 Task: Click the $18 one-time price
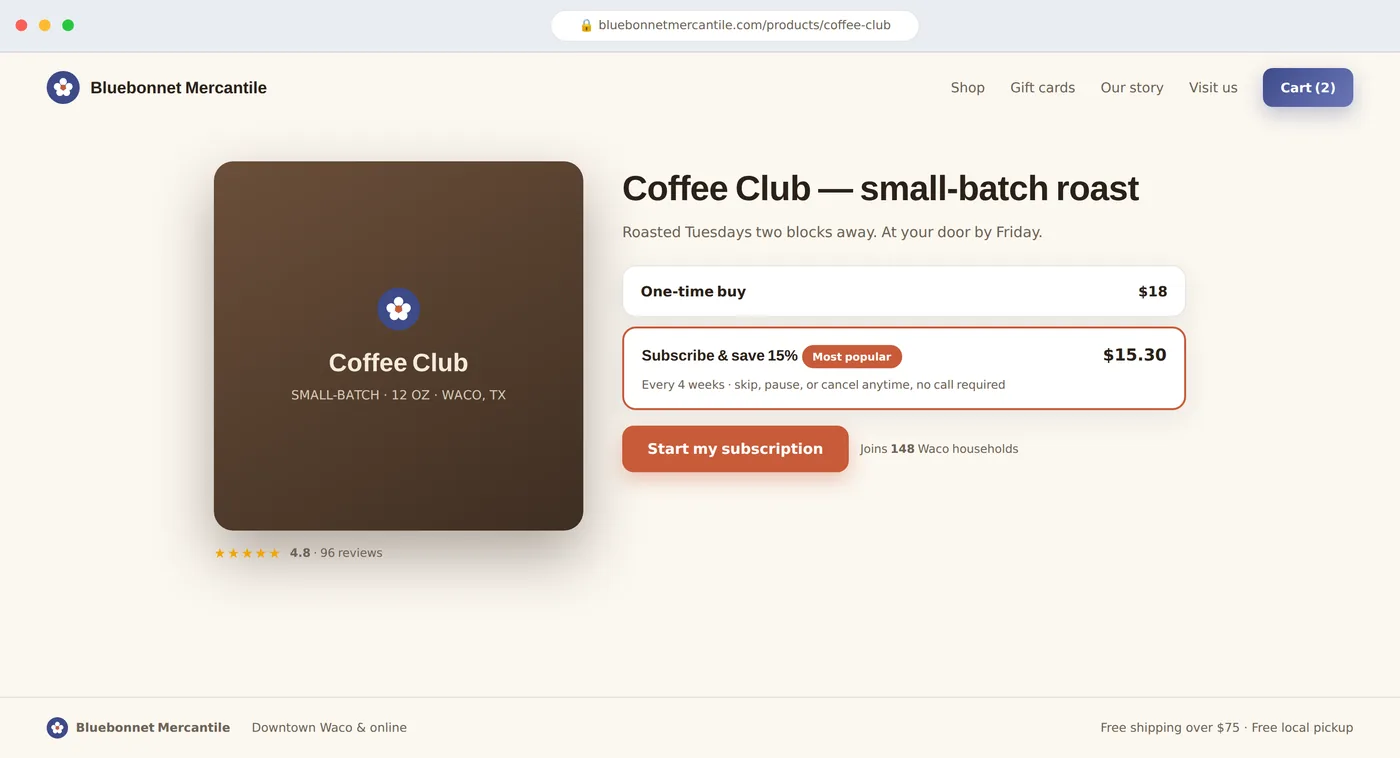point(1152,292)
